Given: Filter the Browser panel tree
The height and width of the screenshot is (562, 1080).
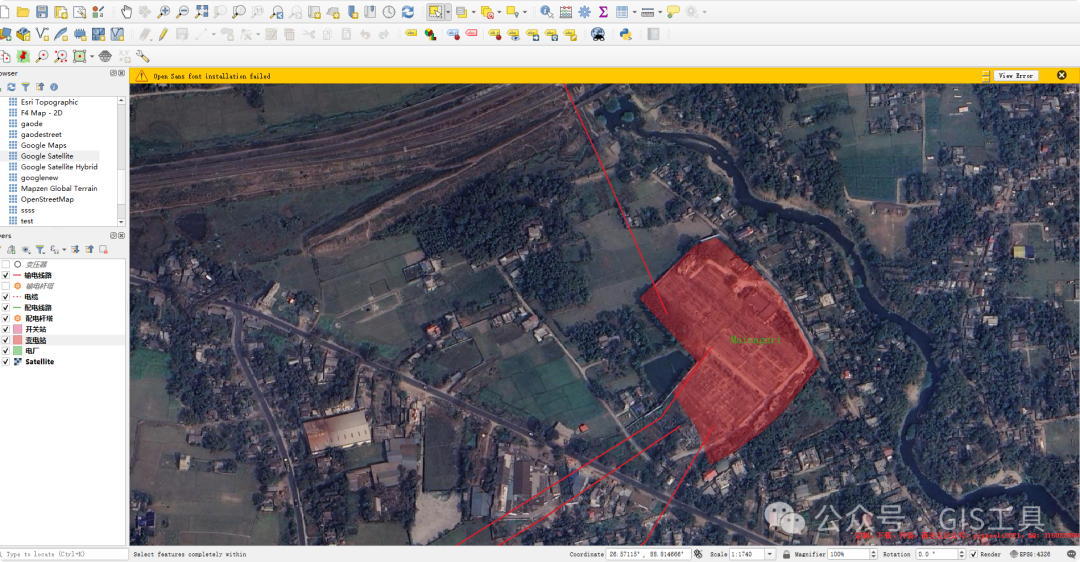Looking at the screenshot, I should click(25, 87).
